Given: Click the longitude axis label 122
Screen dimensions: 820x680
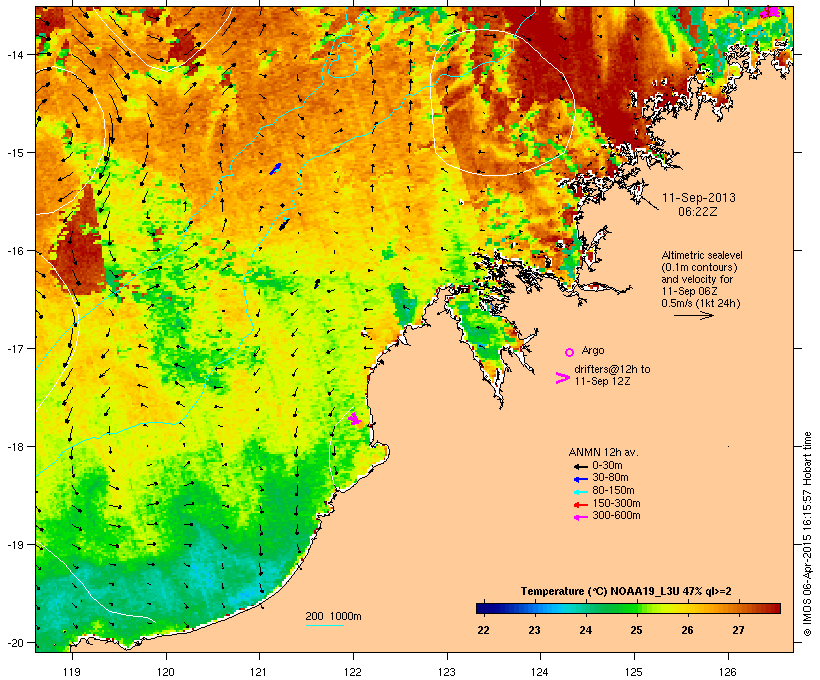Looking at the screenshot, I should [353, 672].
